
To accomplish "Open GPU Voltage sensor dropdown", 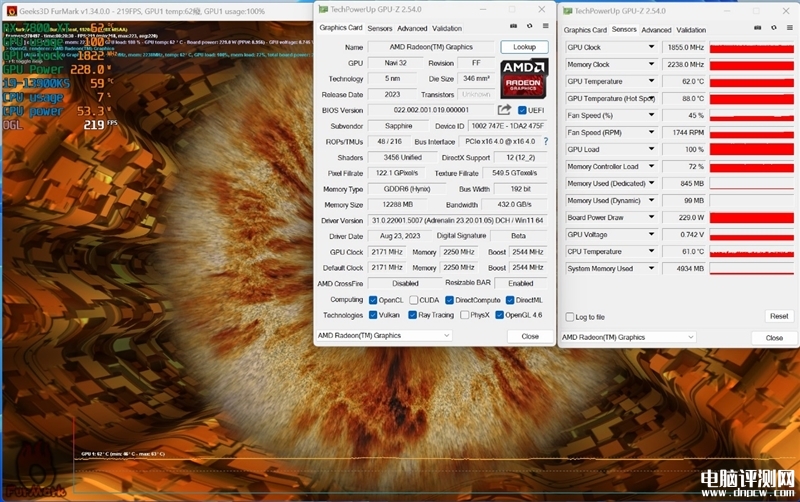I will [652, 235].
